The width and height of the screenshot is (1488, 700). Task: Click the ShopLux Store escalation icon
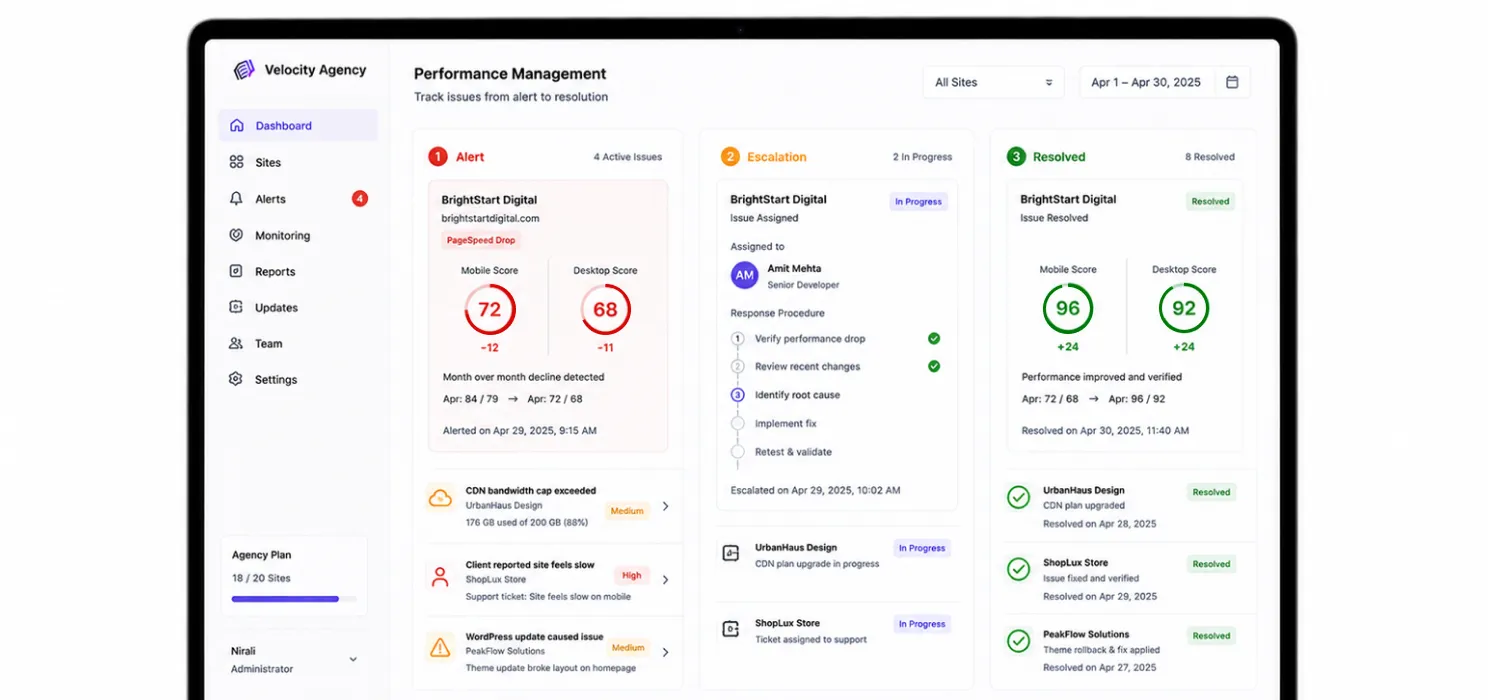(x=731, y=629)
